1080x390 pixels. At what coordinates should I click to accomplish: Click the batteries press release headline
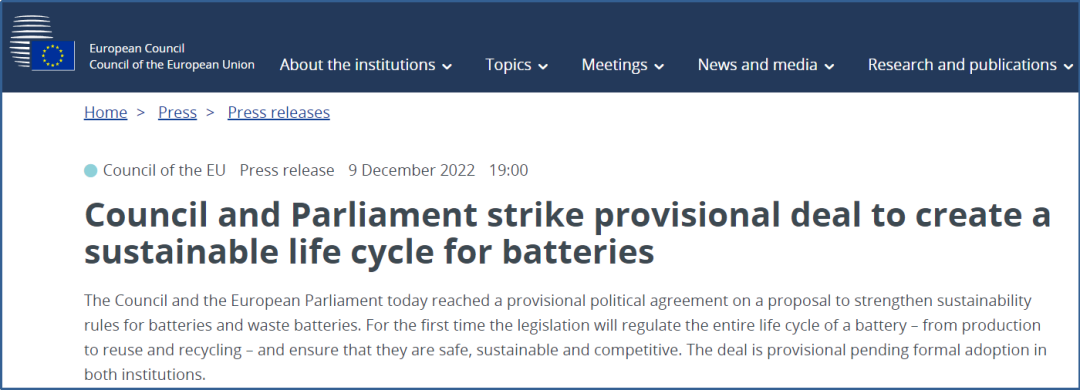pos(568,234)
